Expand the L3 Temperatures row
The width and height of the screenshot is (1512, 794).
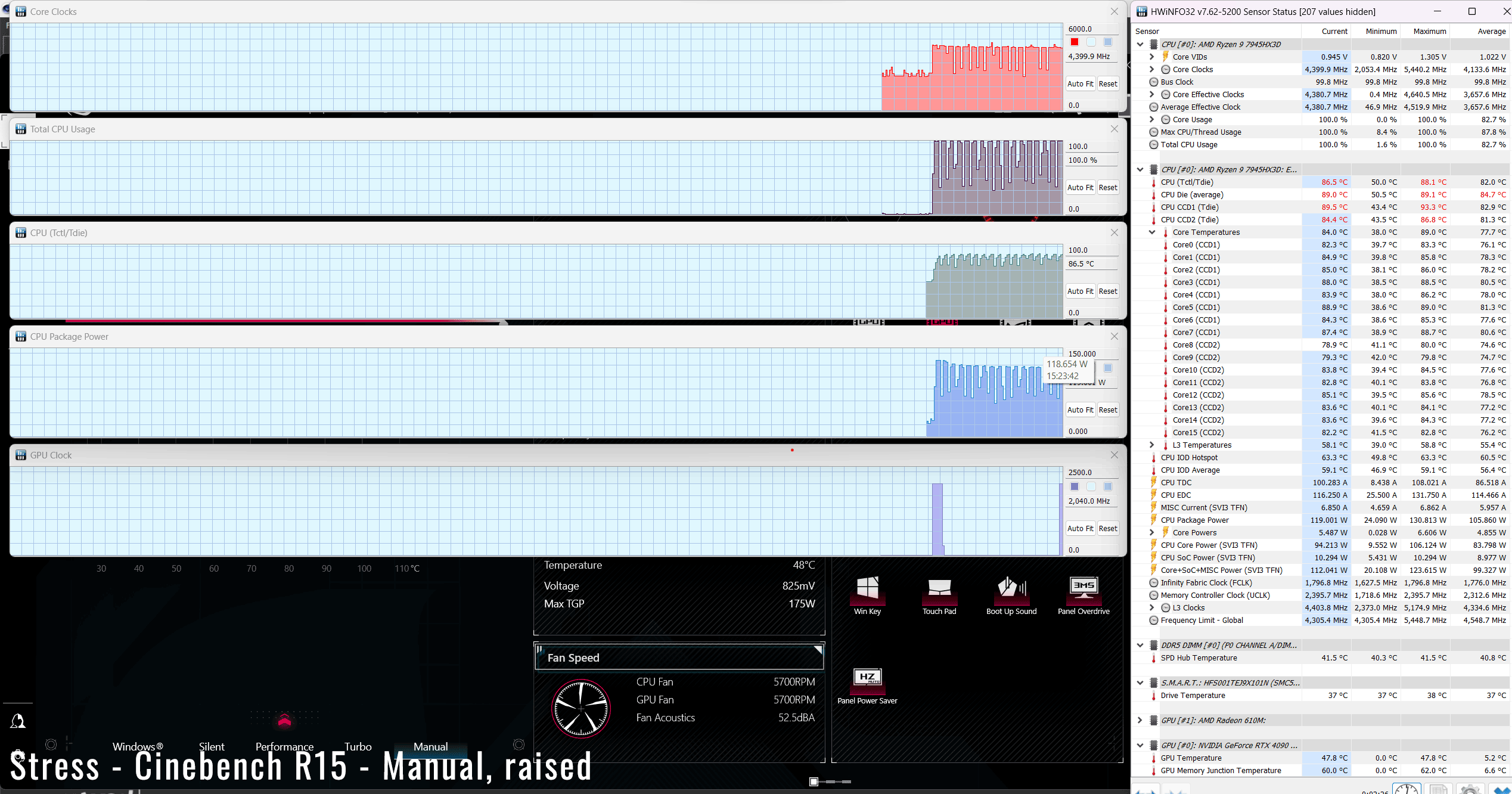(x=1151, y=445)
